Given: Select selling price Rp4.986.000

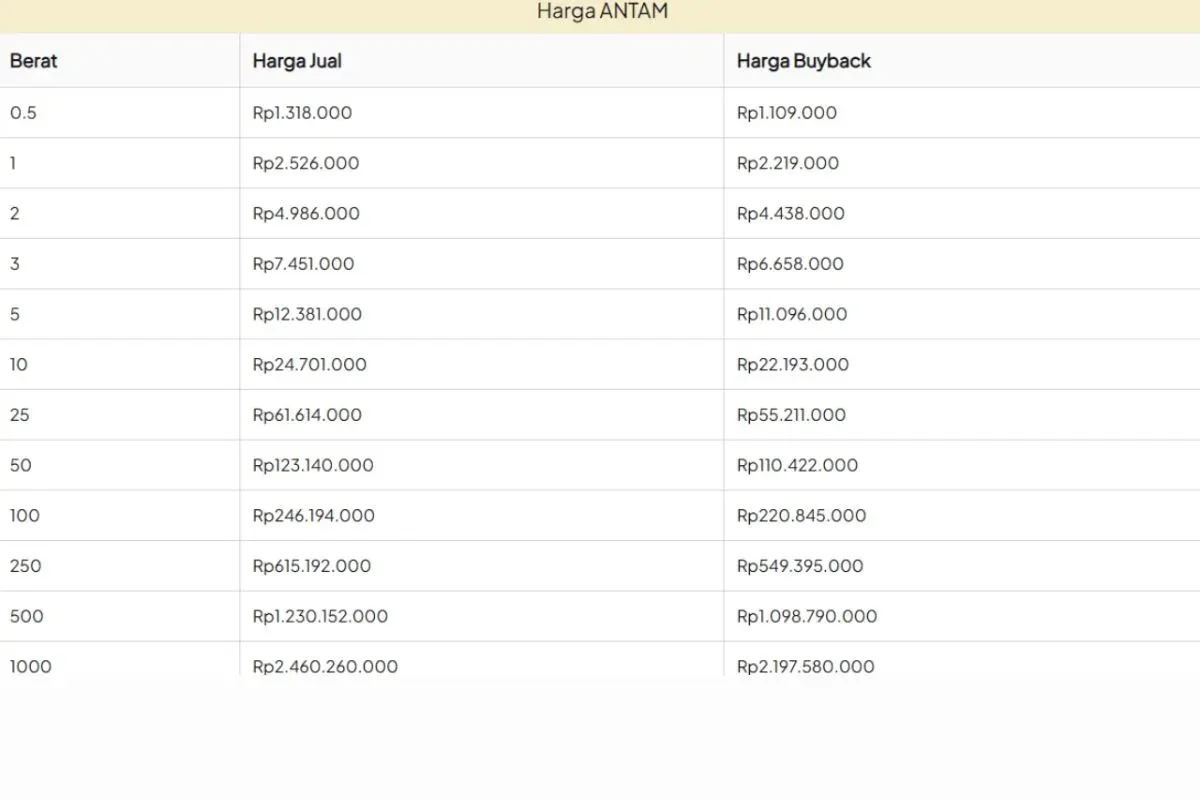Looking at the screenshot, I should 306,214.
